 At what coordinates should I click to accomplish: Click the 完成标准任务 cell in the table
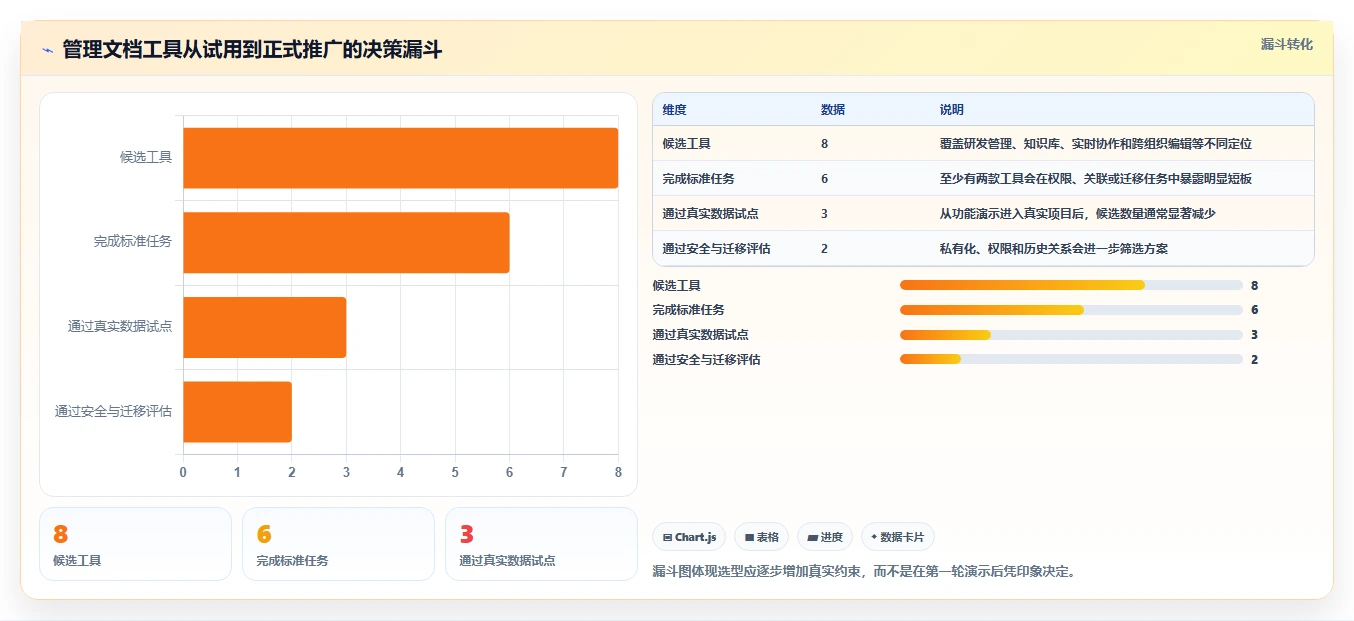[699, 179]
